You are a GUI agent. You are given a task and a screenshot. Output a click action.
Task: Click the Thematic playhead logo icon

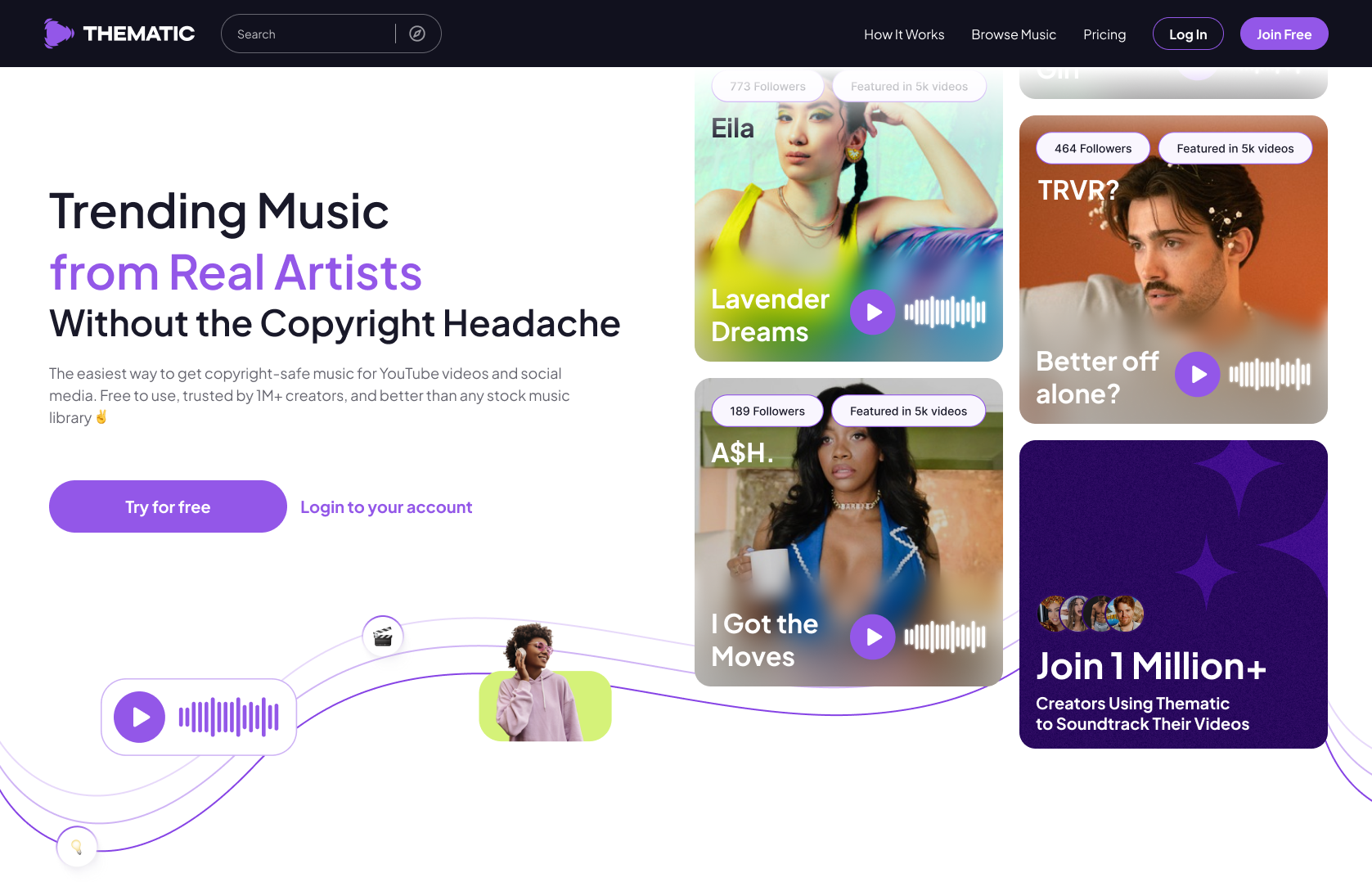58,33
